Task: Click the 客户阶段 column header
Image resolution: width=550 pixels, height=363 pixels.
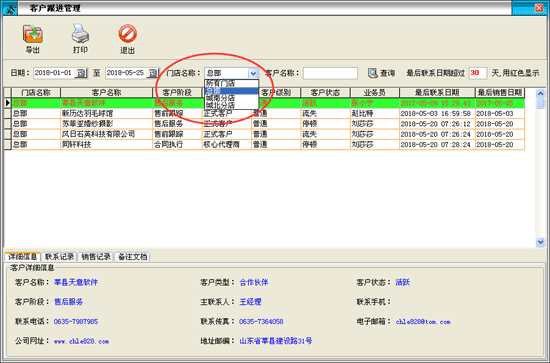Action: coord(177,93)
